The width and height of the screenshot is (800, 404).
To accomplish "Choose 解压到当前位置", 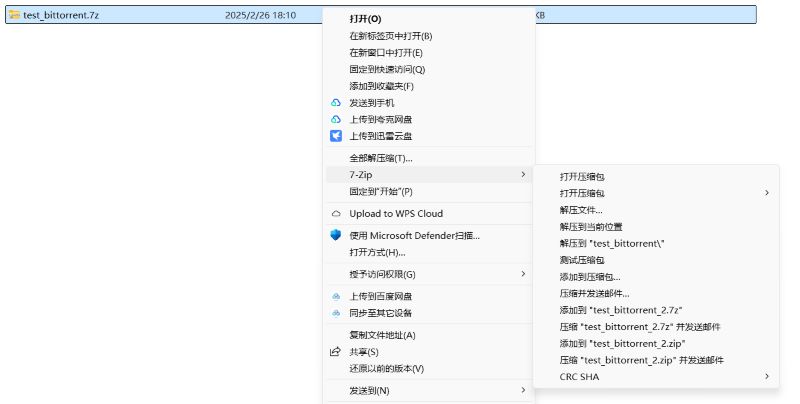I will pyautogui.click(x=591, y=226).
